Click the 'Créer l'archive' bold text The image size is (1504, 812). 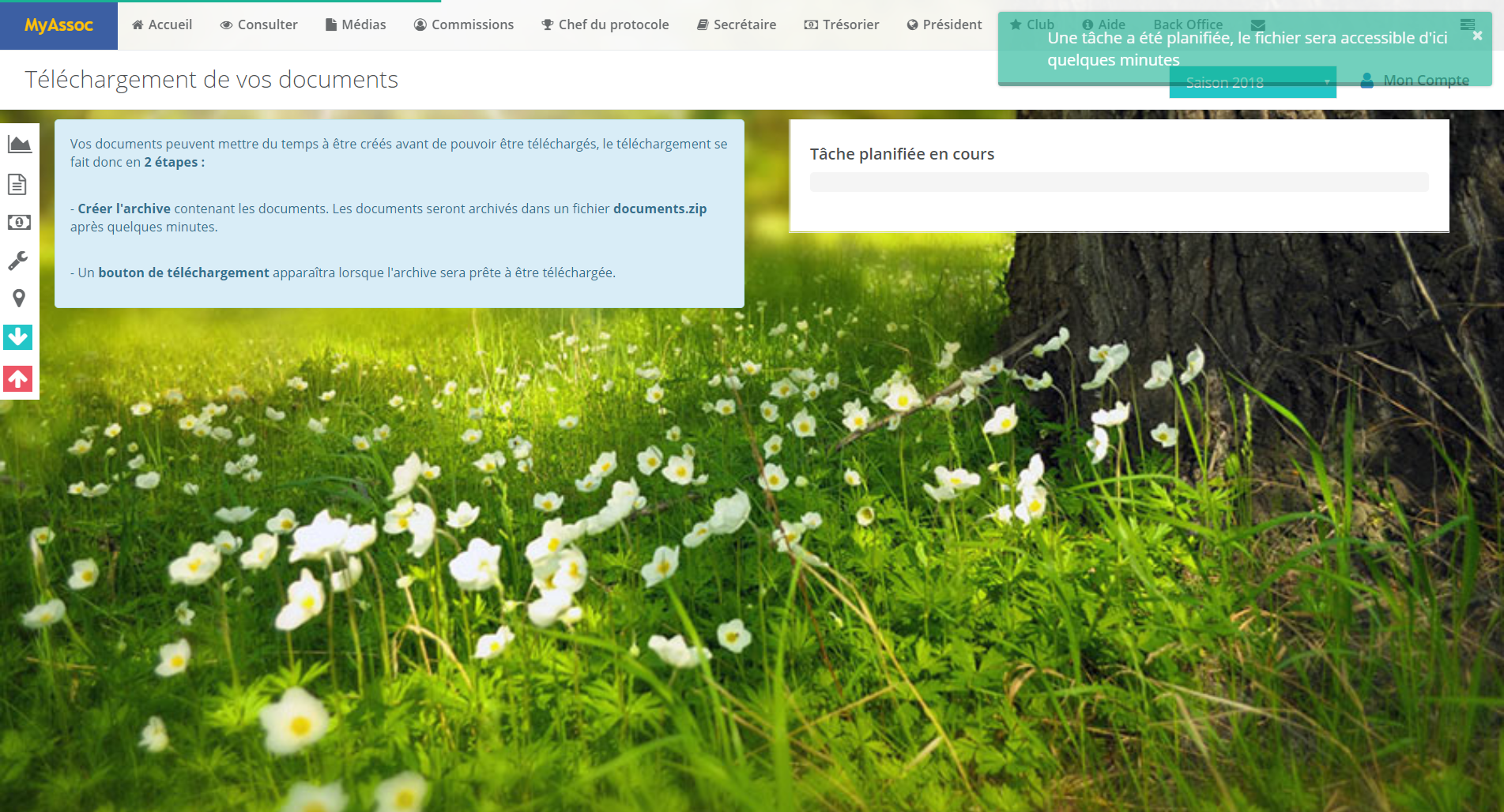pos(124,209)
